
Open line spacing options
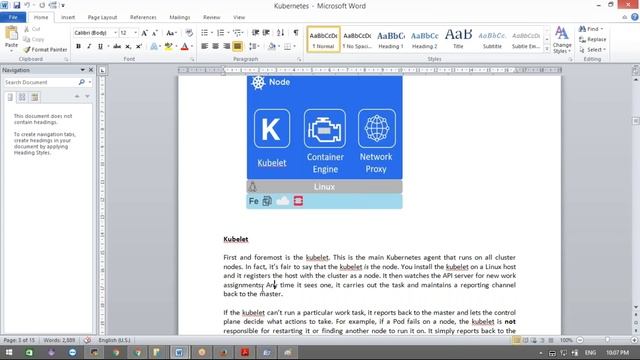[x=253, y=47]
